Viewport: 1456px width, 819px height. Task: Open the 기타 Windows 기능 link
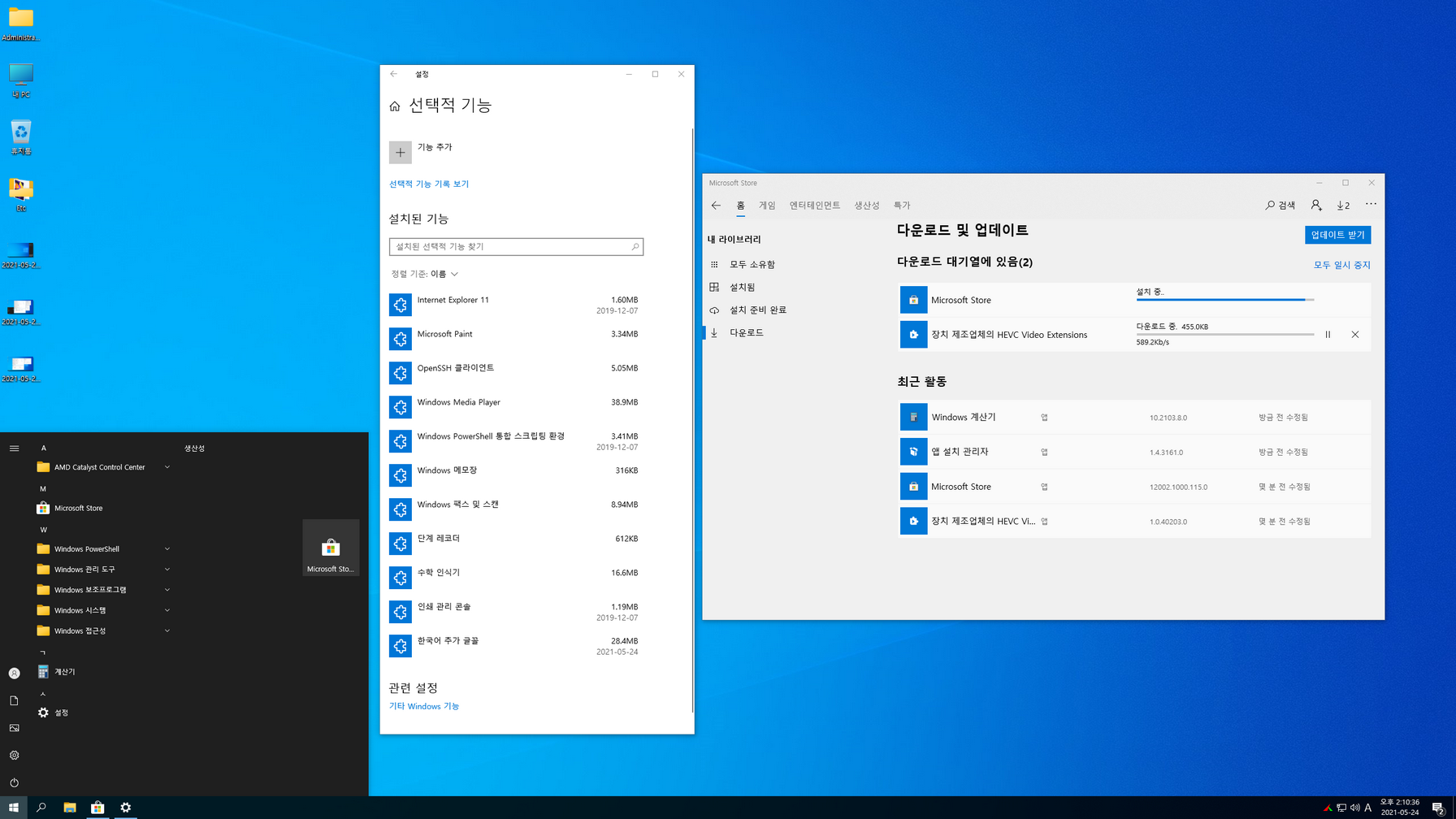point(424,707)
